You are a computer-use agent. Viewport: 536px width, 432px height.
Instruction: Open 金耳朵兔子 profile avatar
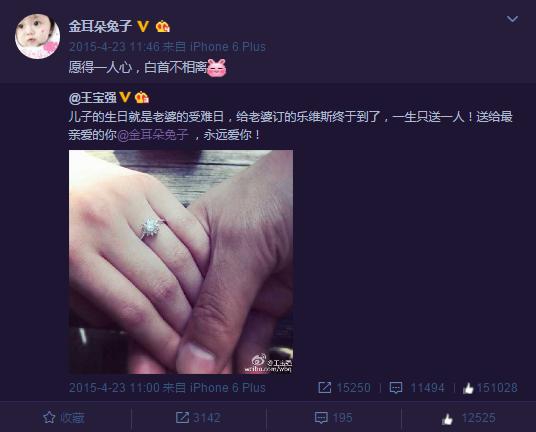(37, 36)
